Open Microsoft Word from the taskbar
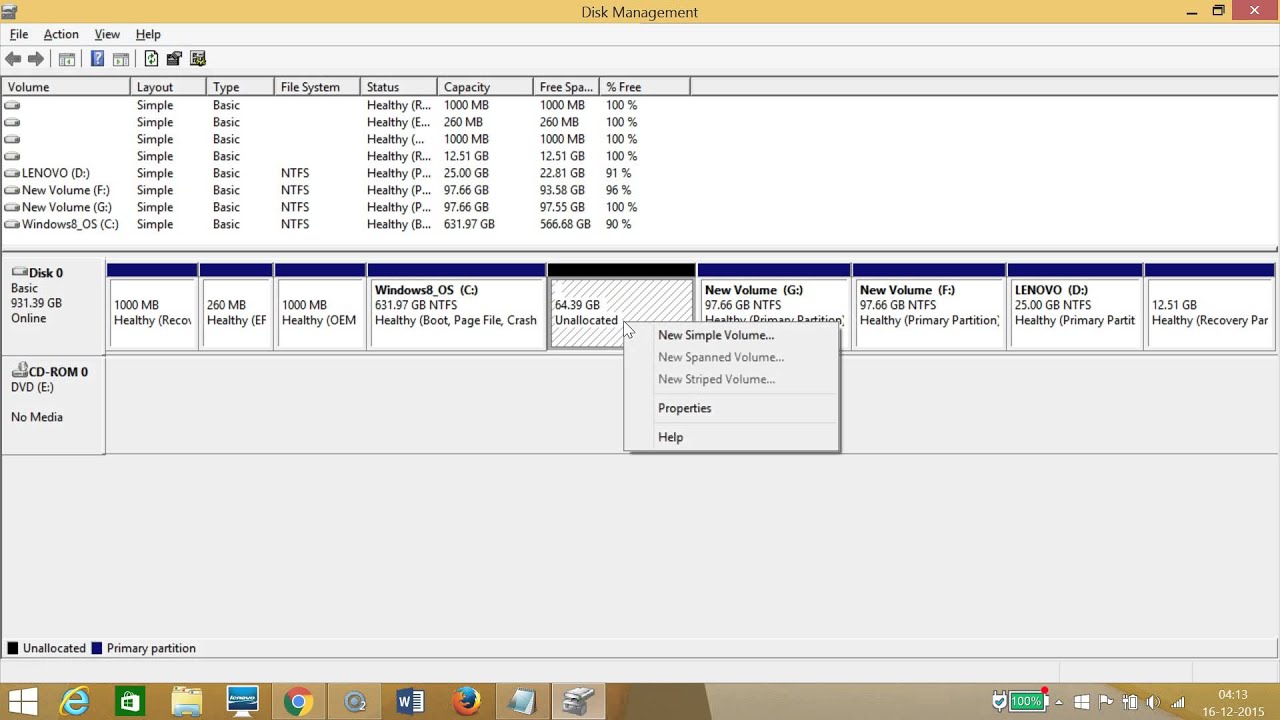Image resolution: width=1280 pixels, height=720 pixels. tap(410, 702)
